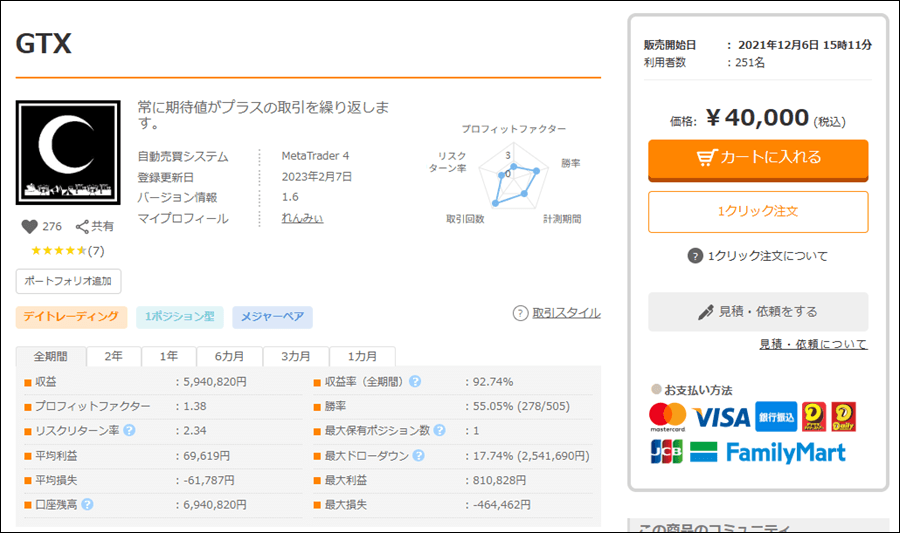
Task: Open 見積・依頼について link
Action: 813,345
